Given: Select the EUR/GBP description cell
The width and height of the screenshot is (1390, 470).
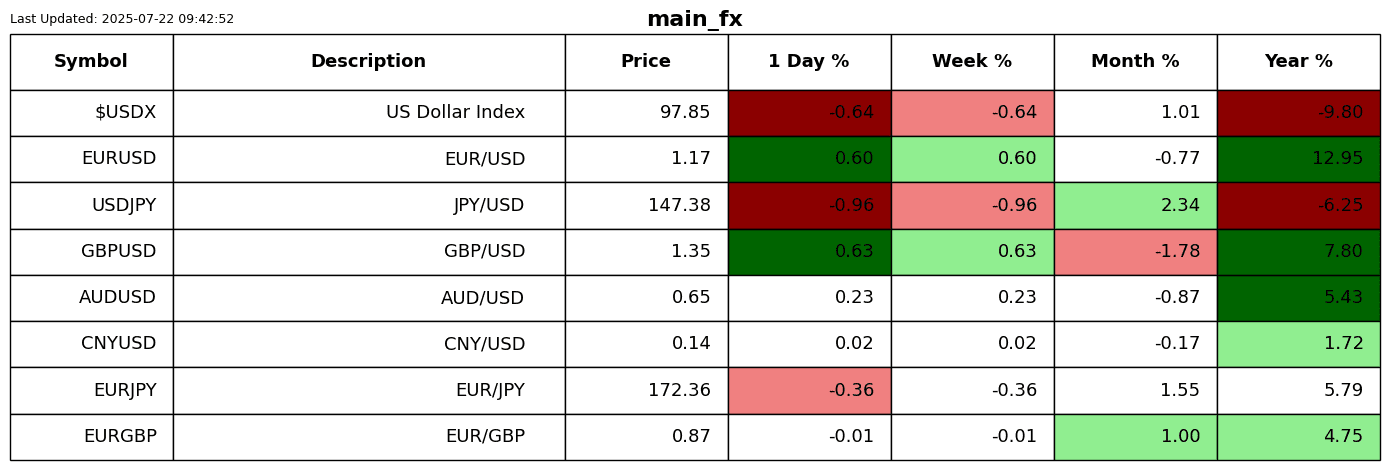Looking at the screenshot, I should (485, 437).
